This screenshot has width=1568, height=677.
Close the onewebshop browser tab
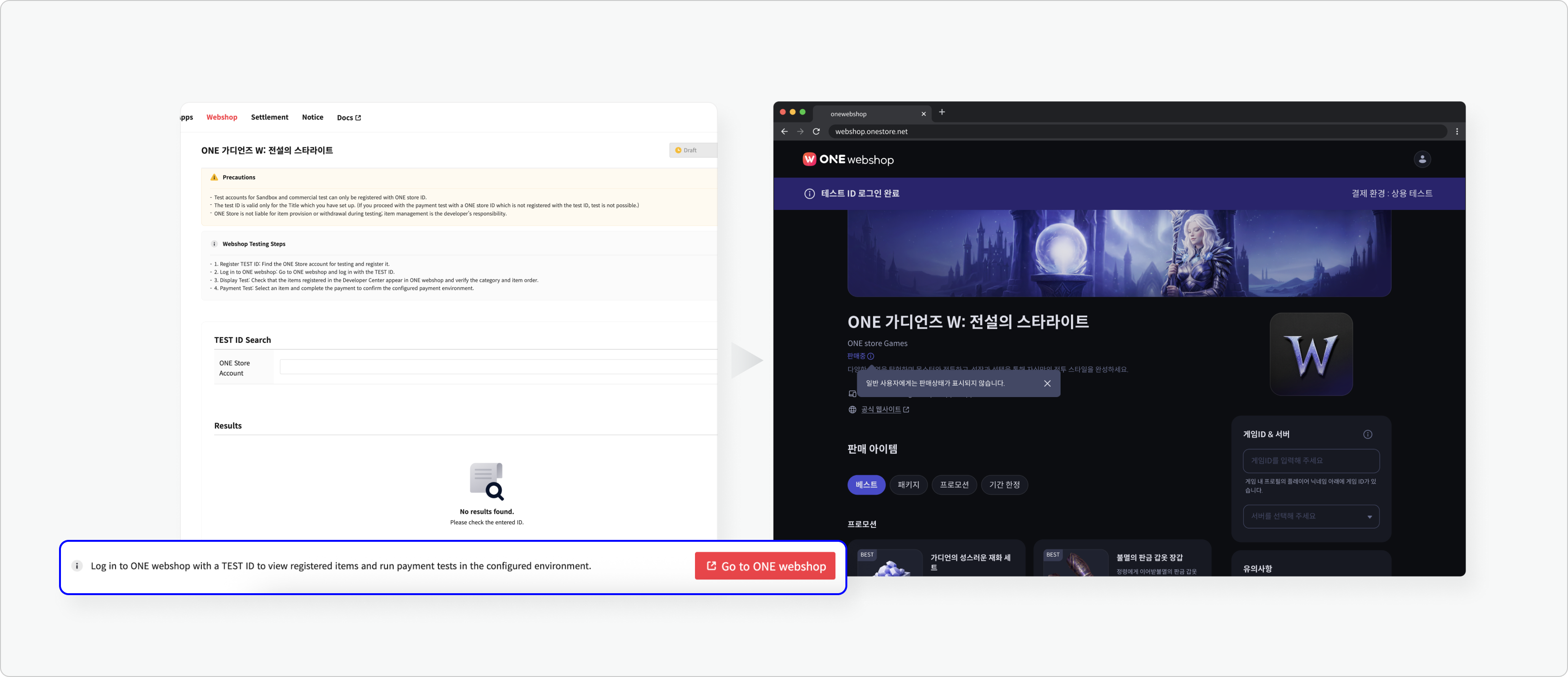click(923, 114)
